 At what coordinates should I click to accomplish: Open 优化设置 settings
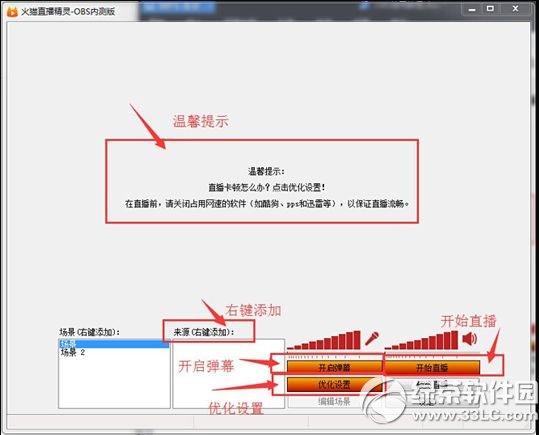pos(334,384)
